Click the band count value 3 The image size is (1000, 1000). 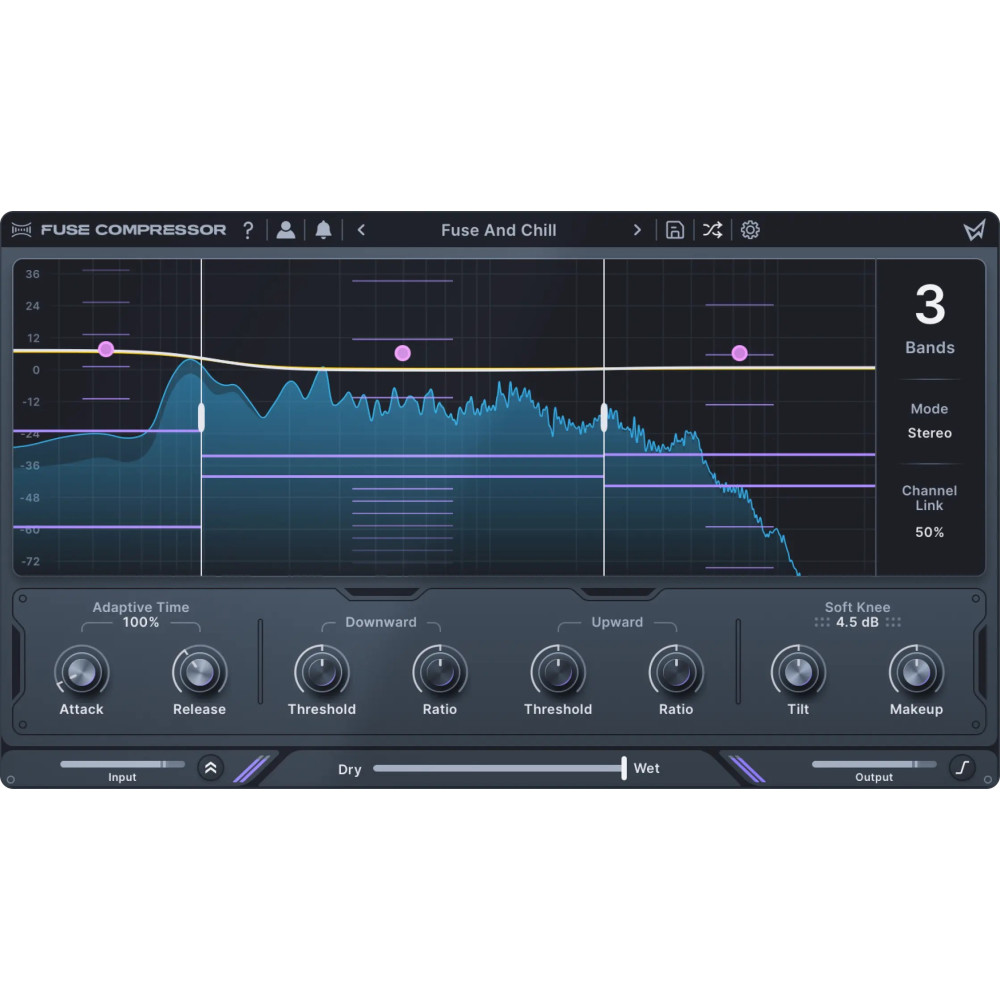pyautogui.click(x=930, y=305)
